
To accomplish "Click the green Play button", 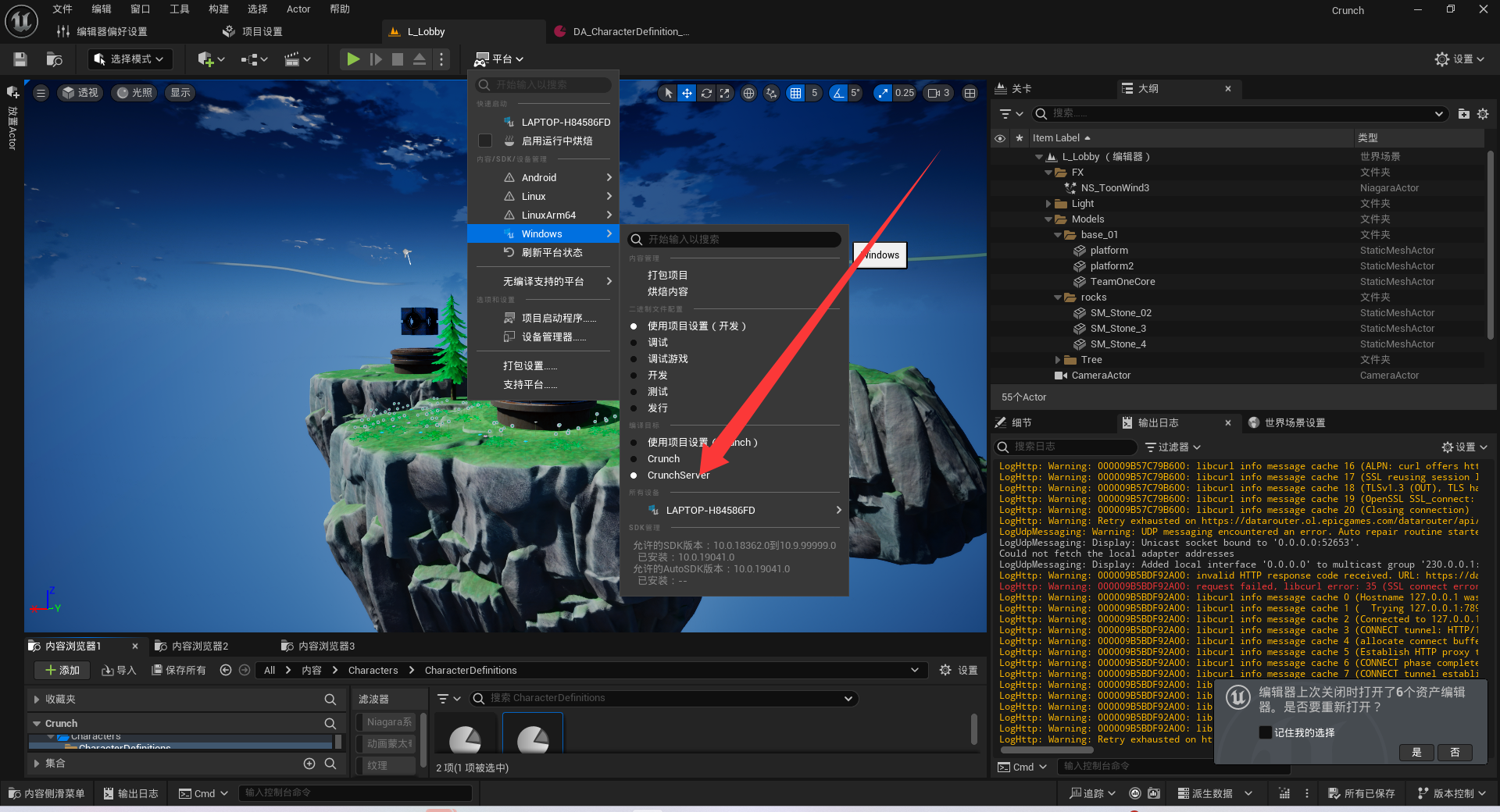I will 353,59.
